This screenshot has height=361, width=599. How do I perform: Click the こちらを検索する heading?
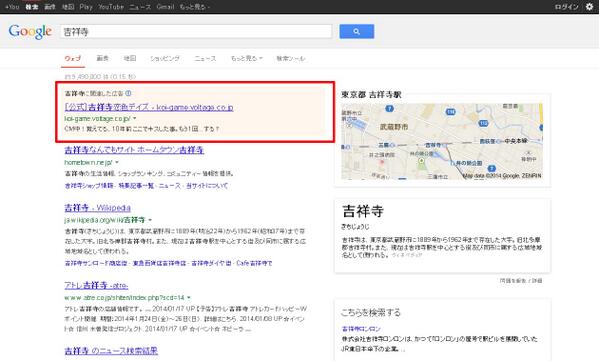[371, 312]
